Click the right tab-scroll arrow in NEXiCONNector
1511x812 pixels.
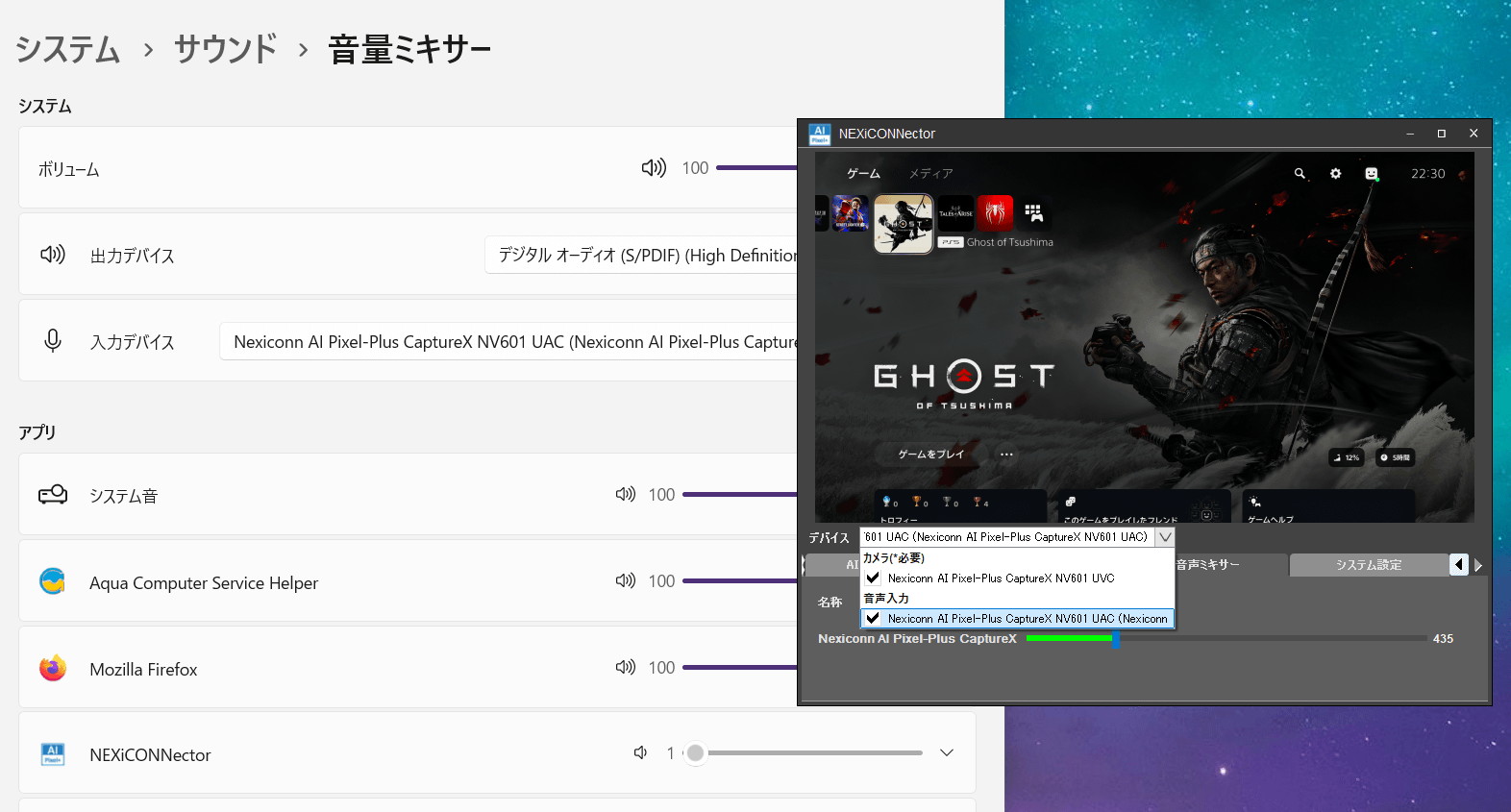1478,565
